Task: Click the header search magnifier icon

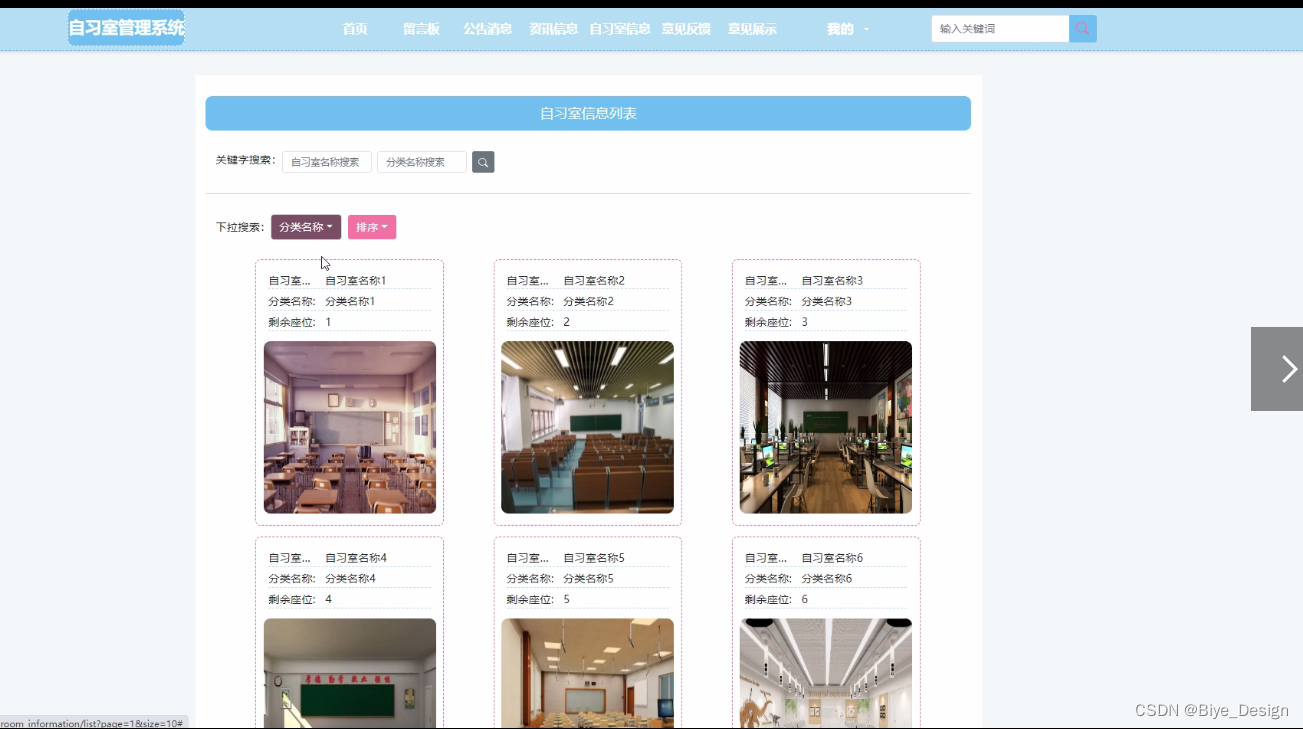Action: click(1083, 29)
